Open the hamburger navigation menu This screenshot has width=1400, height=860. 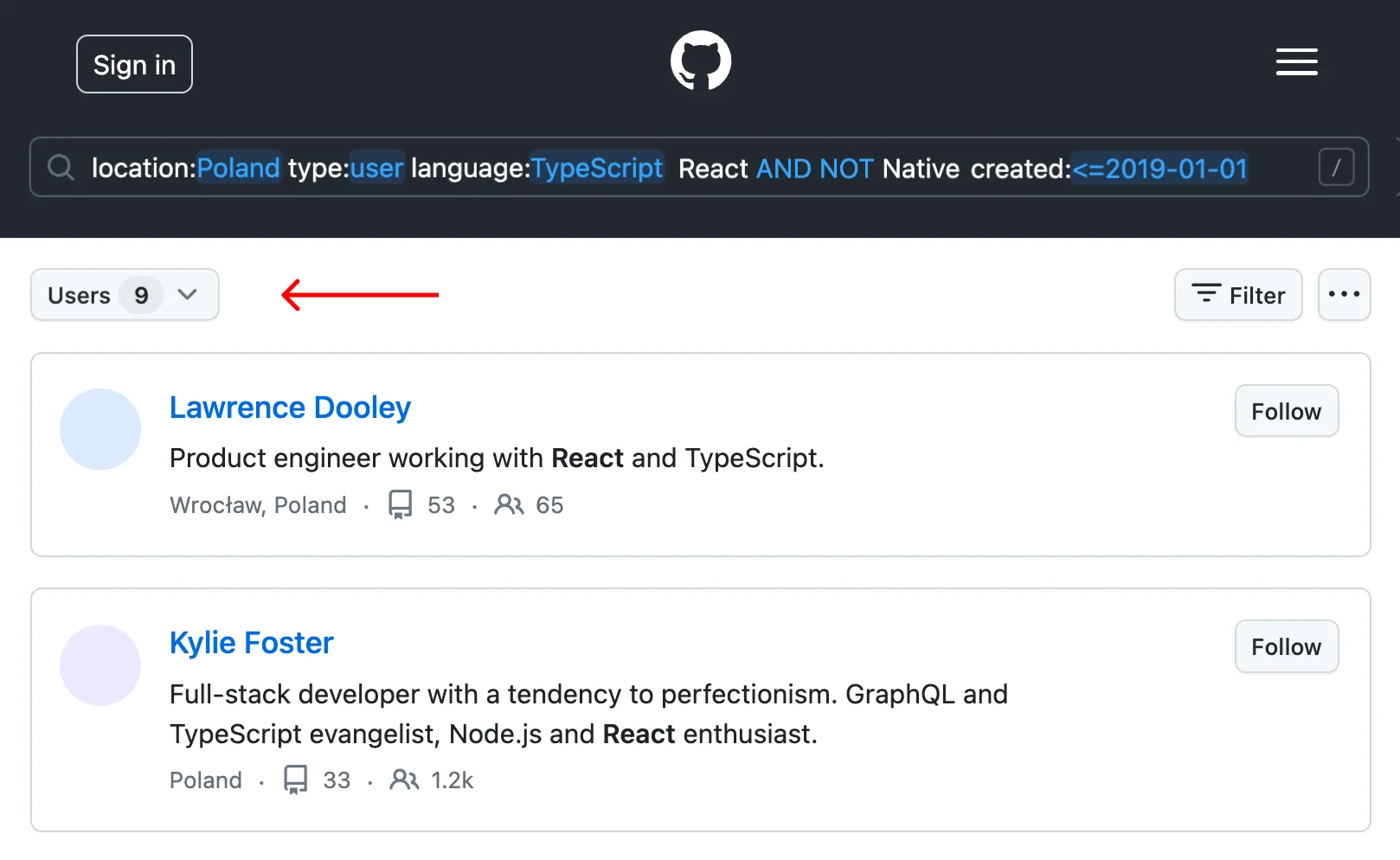pyautogui.click(x=1296, y=62)
